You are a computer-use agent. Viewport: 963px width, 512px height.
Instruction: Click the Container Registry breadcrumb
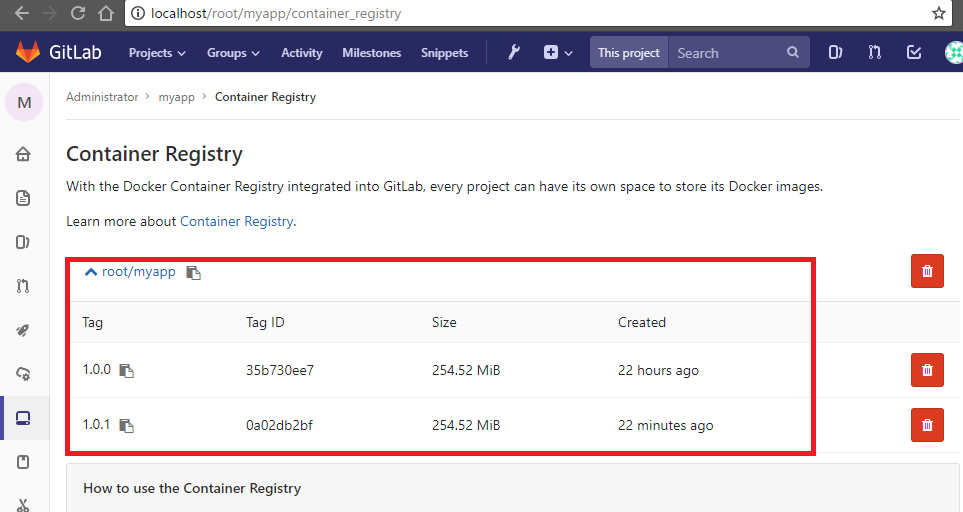click(265, 97)
